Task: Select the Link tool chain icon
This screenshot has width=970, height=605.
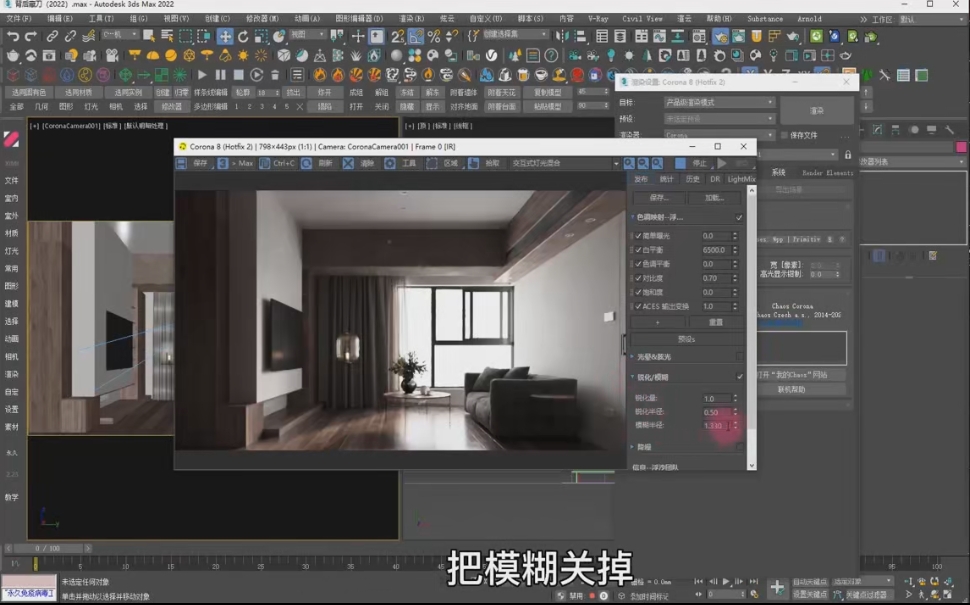Action: pyautogui.click(x=52, y=36)
